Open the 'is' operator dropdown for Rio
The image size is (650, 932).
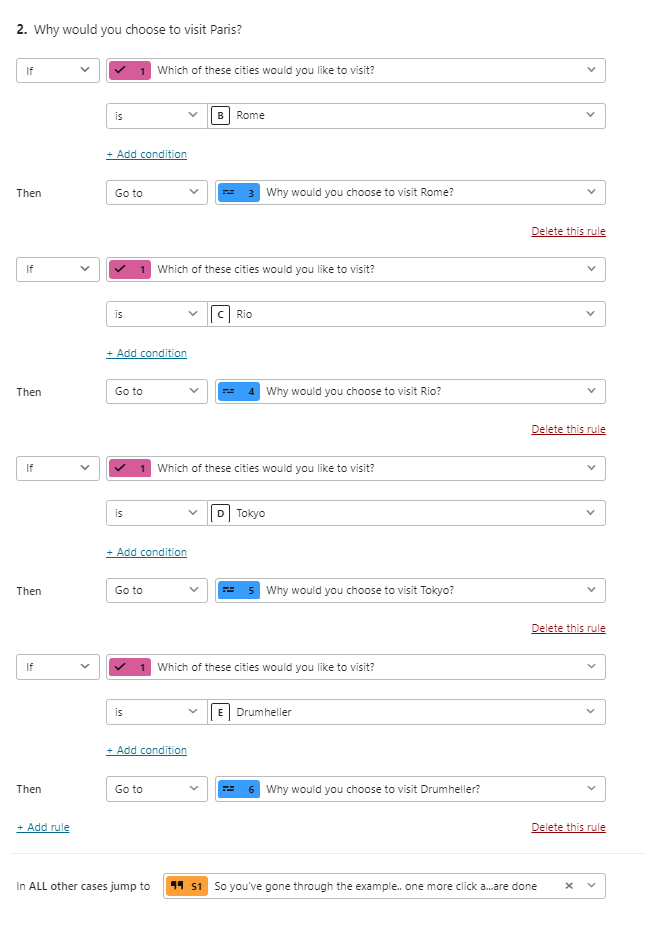point(156,314)
